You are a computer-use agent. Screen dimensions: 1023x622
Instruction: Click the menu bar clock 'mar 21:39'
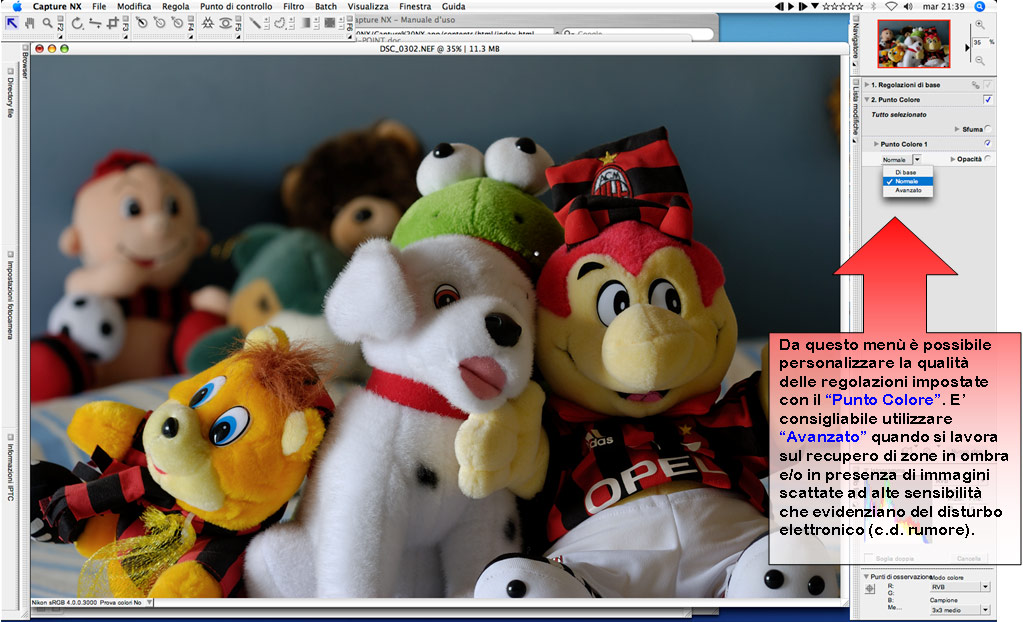coord(943,7)
